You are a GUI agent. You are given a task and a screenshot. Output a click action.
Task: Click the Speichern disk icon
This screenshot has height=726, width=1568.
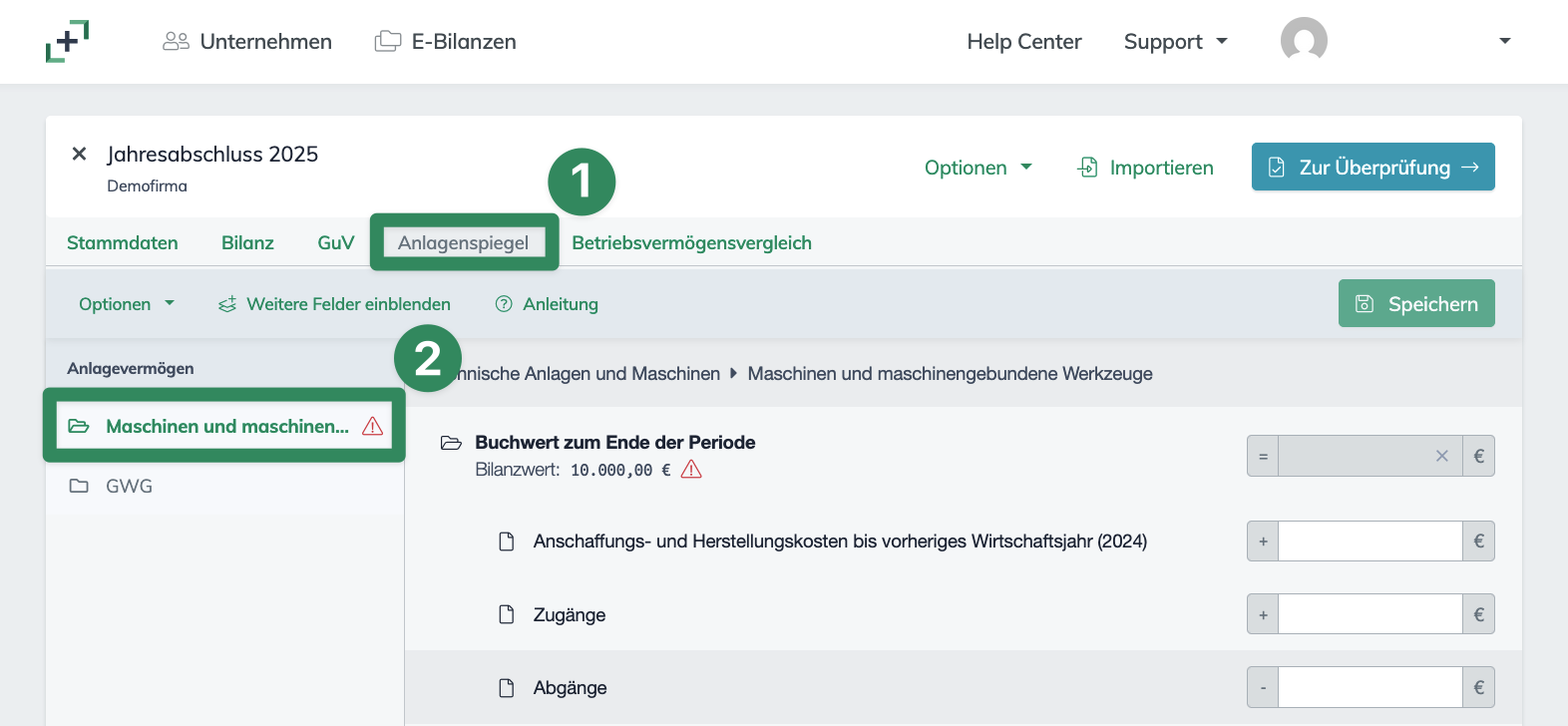[x=1365, y=304]
